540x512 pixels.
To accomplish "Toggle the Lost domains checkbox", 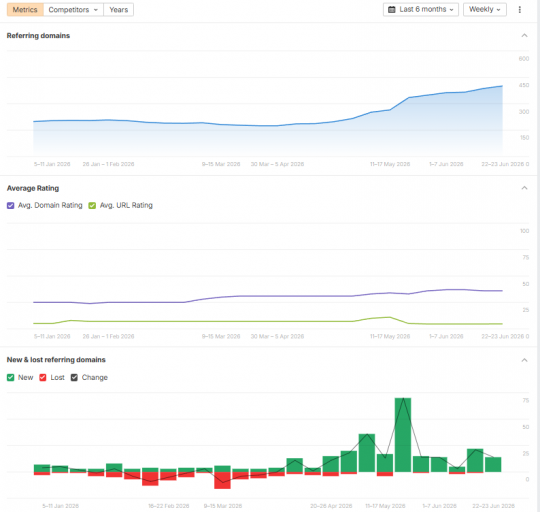I will (43, 378).
